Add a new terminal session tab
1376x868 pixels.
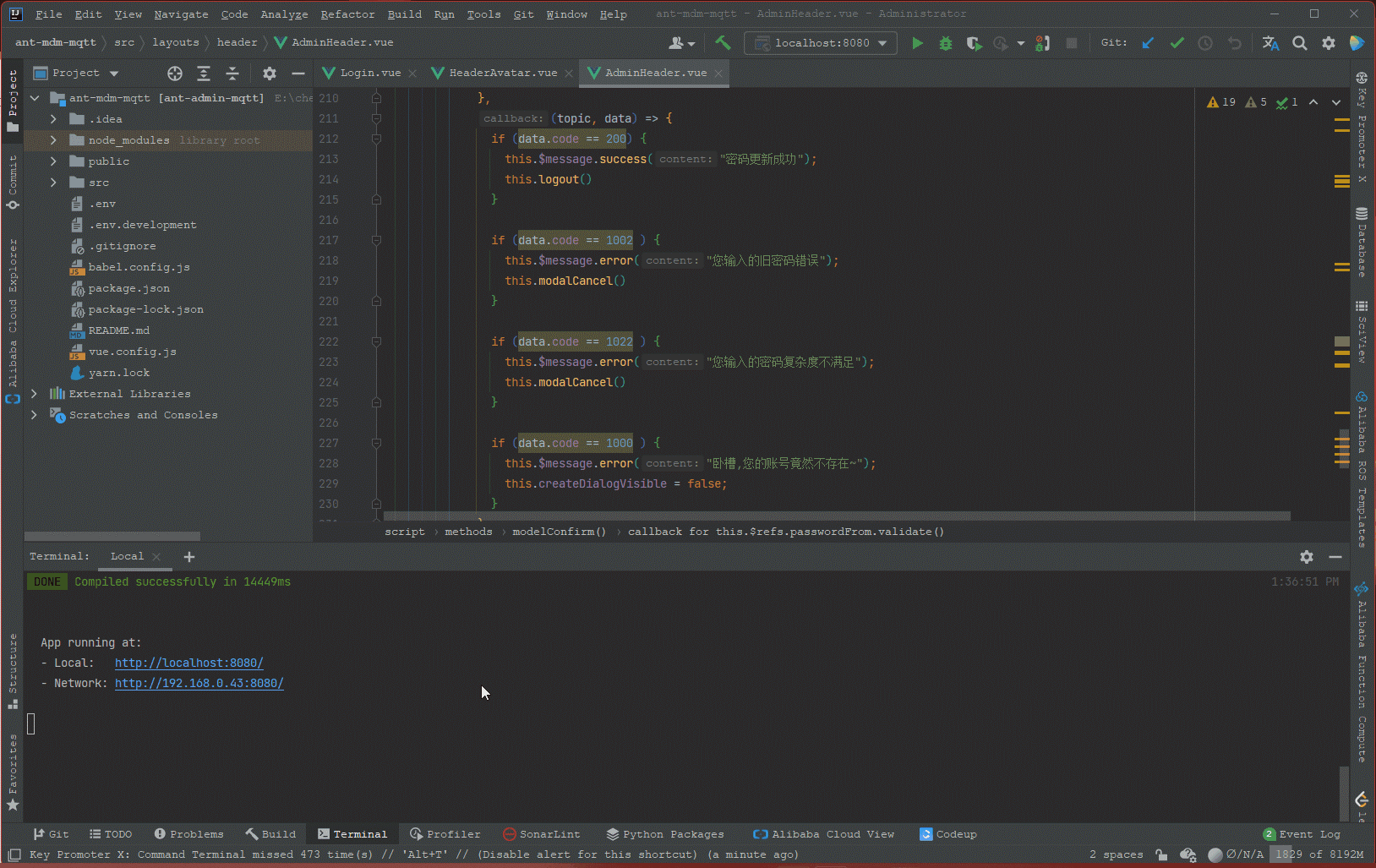[189, 557]
